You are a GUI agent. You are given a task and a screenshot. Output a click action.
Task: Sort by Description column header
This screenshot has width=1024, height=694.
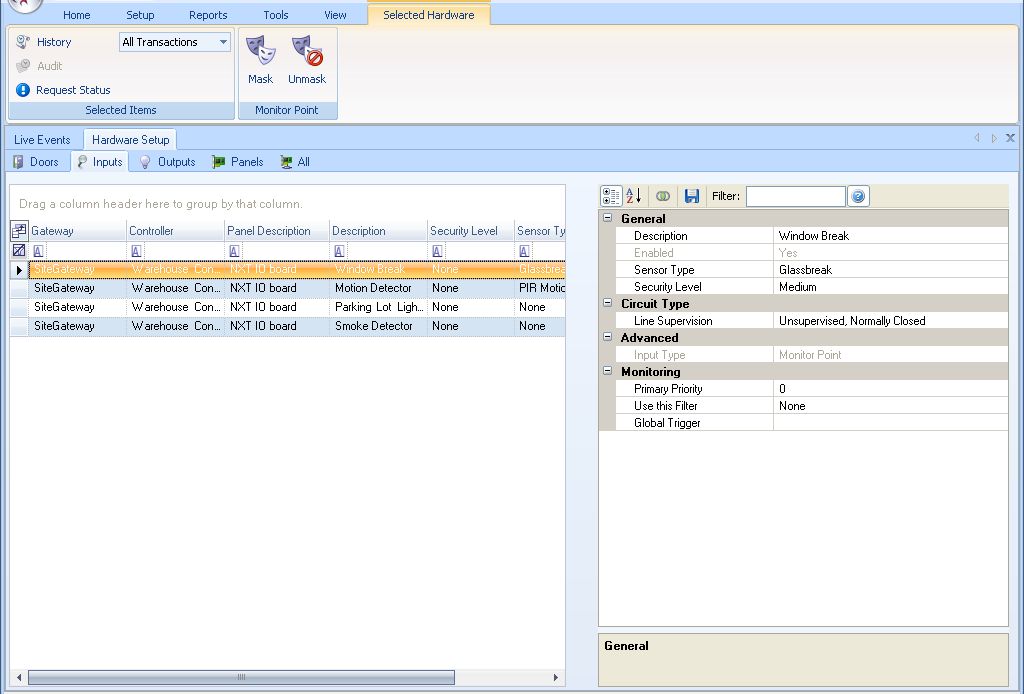378,230
